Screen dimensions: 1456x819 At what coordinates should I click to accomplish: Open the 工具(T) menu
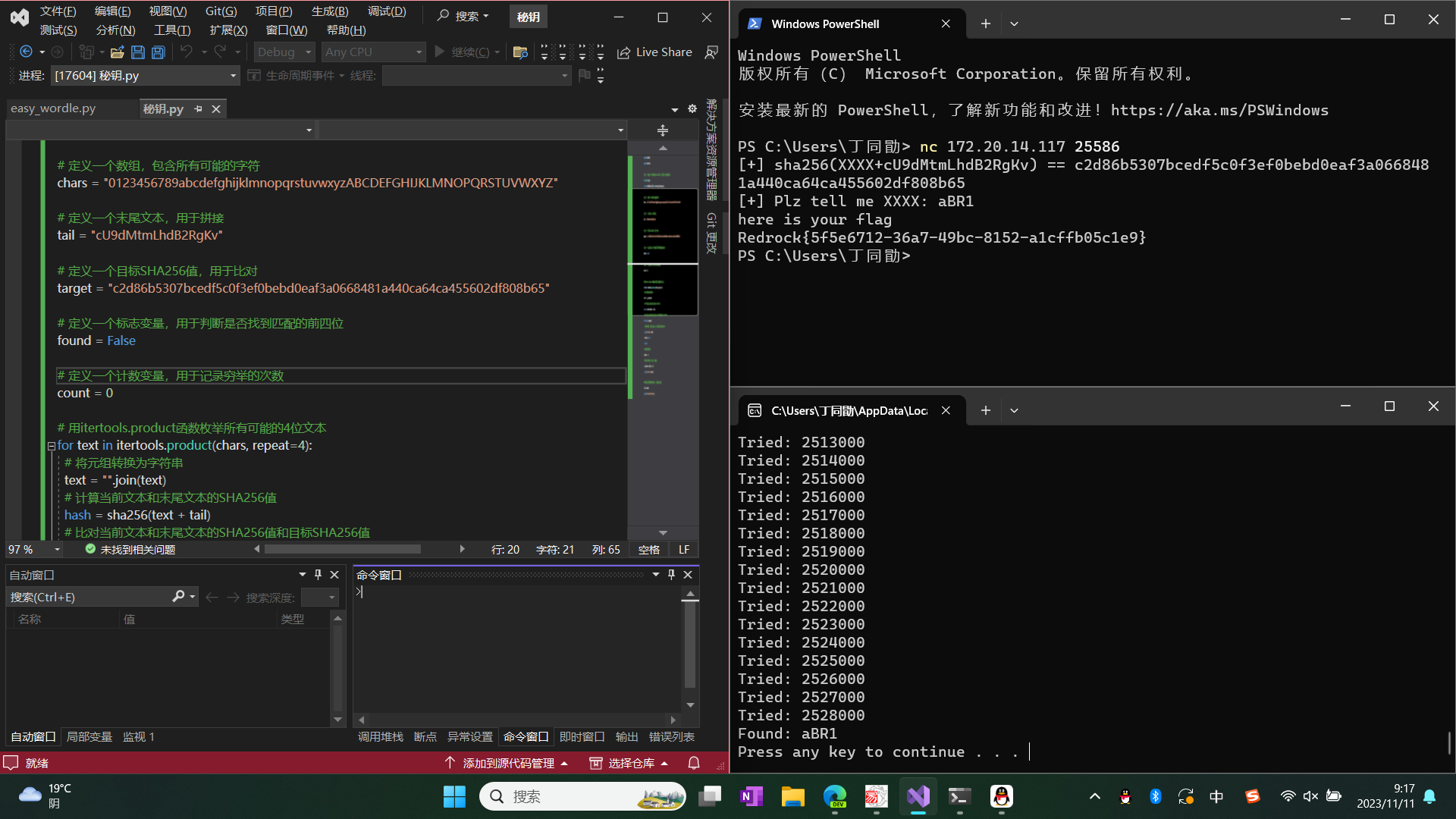pyautogui.click(x=172, y=30)
